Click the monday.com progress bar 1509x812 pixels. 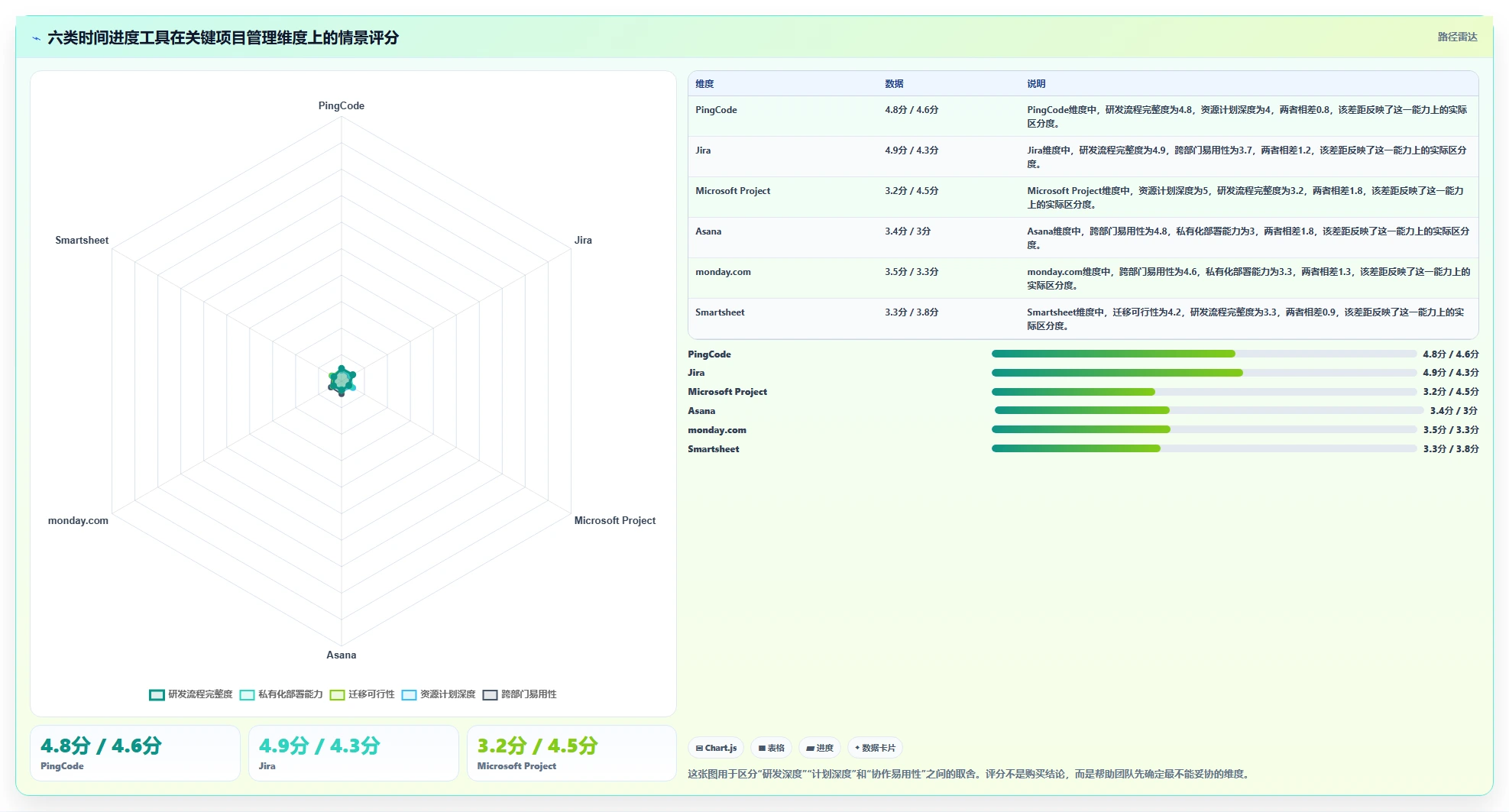[x=1204, y=429]
